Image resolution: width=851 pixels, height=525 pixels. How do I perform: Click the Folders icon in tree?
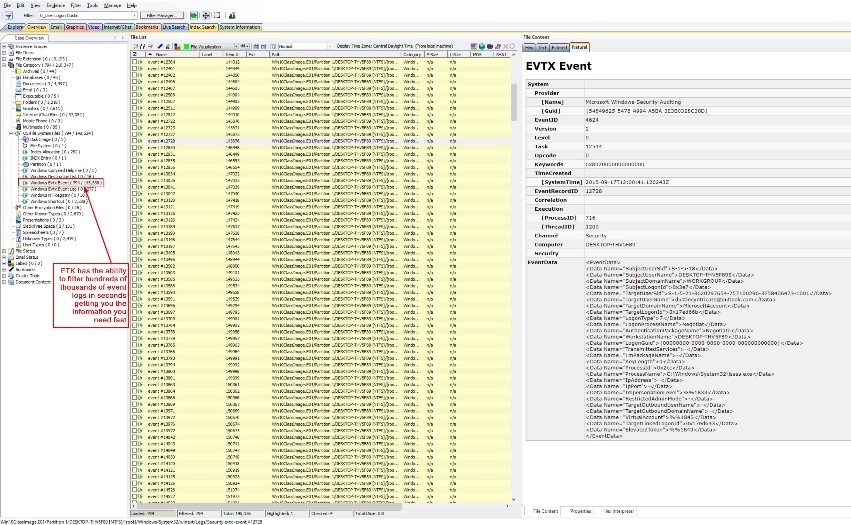(18, 102)
